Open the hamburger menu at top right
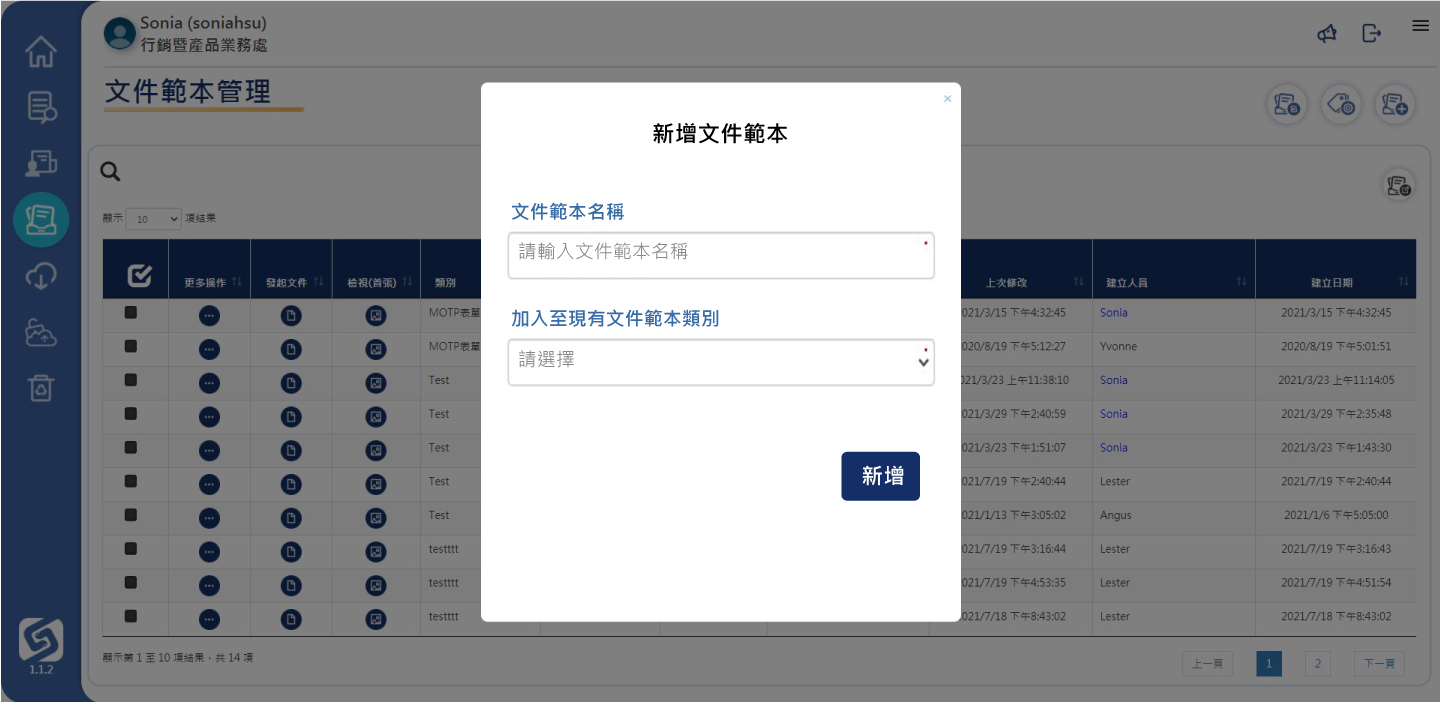1440x702 pixels. [1420, 26]
